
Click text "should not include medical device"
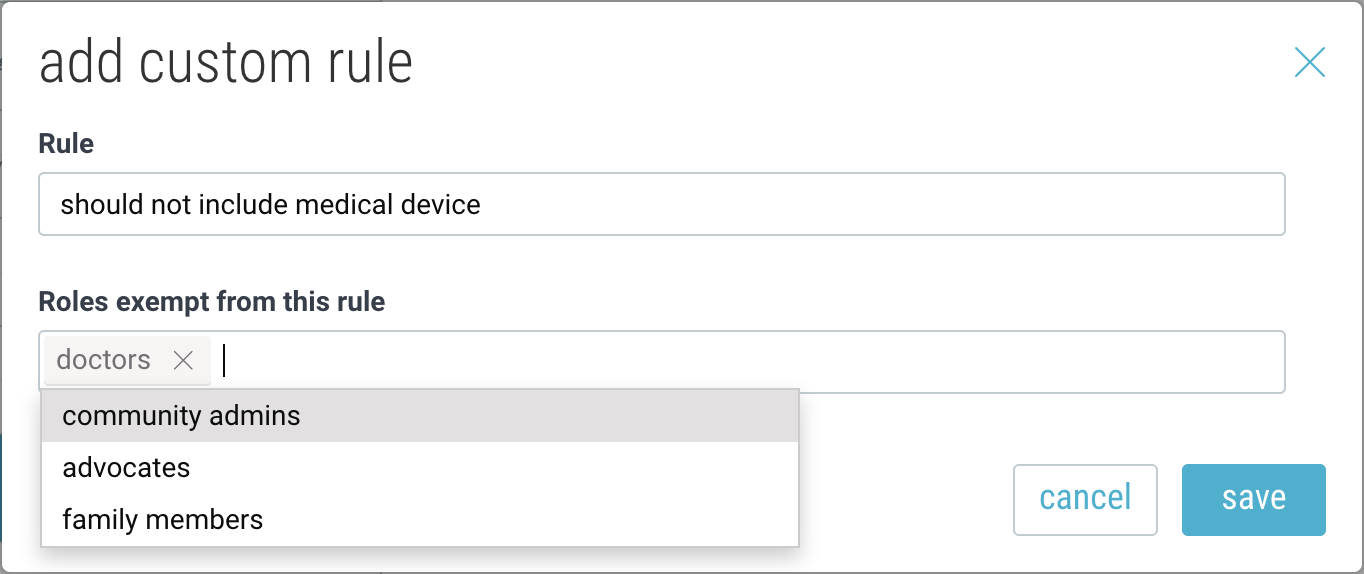click(270, 205)
